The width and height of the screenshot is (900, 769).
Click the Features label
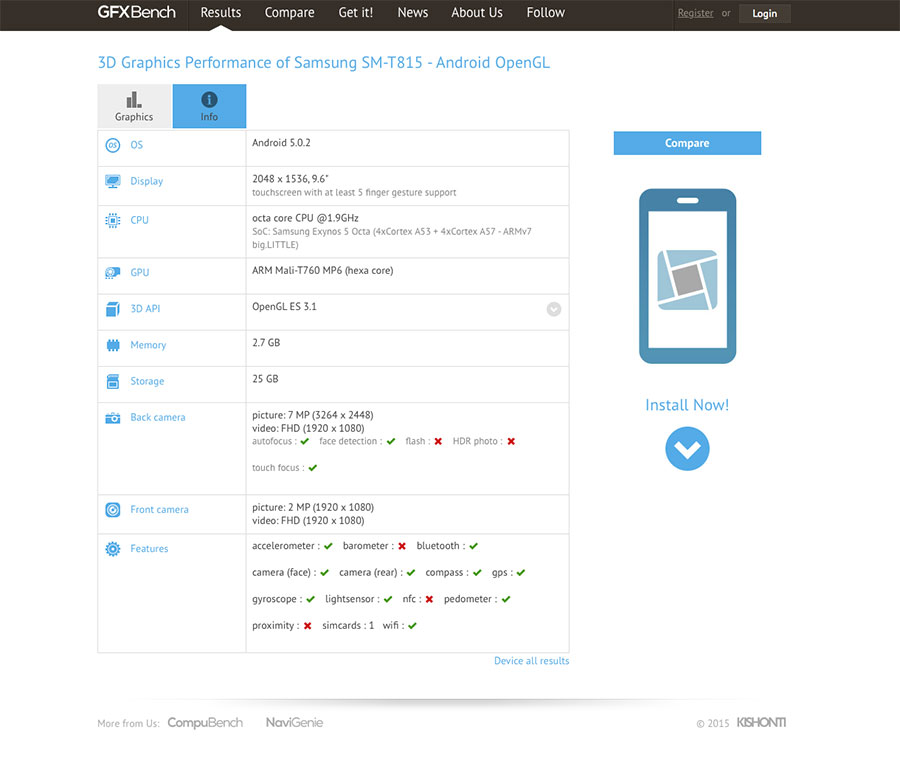click(x=149, y=549)
